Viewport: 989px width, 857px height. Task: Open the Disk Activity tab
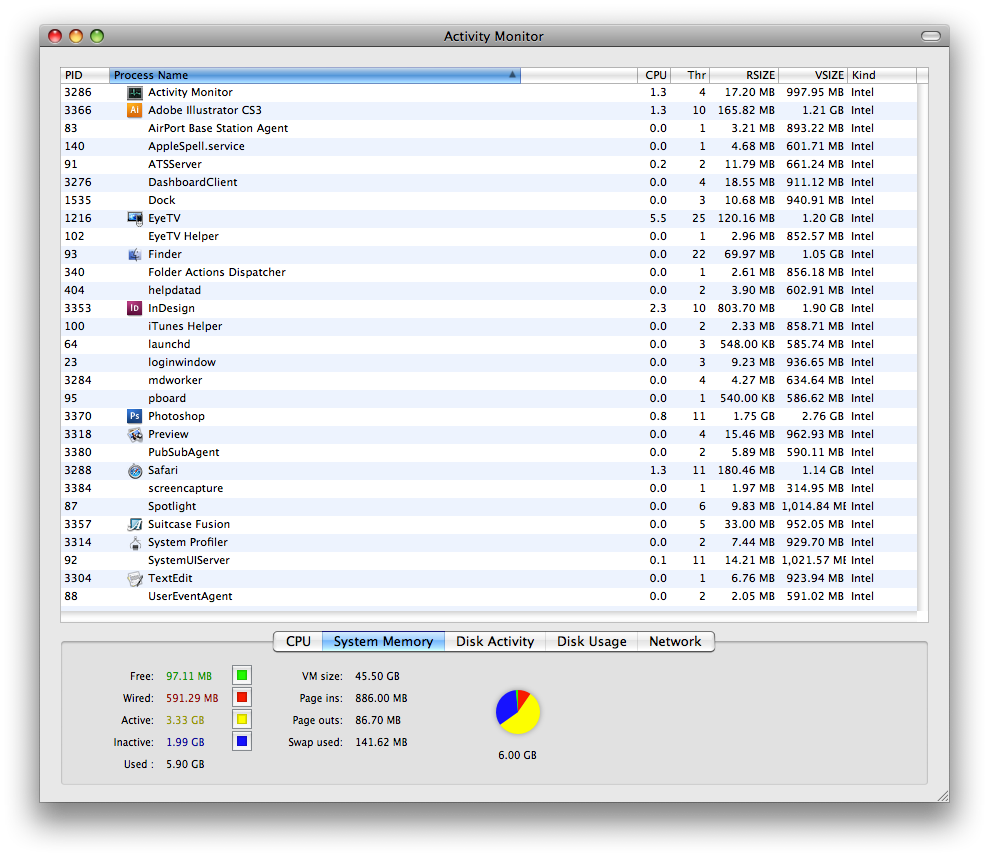coord(495,641)
